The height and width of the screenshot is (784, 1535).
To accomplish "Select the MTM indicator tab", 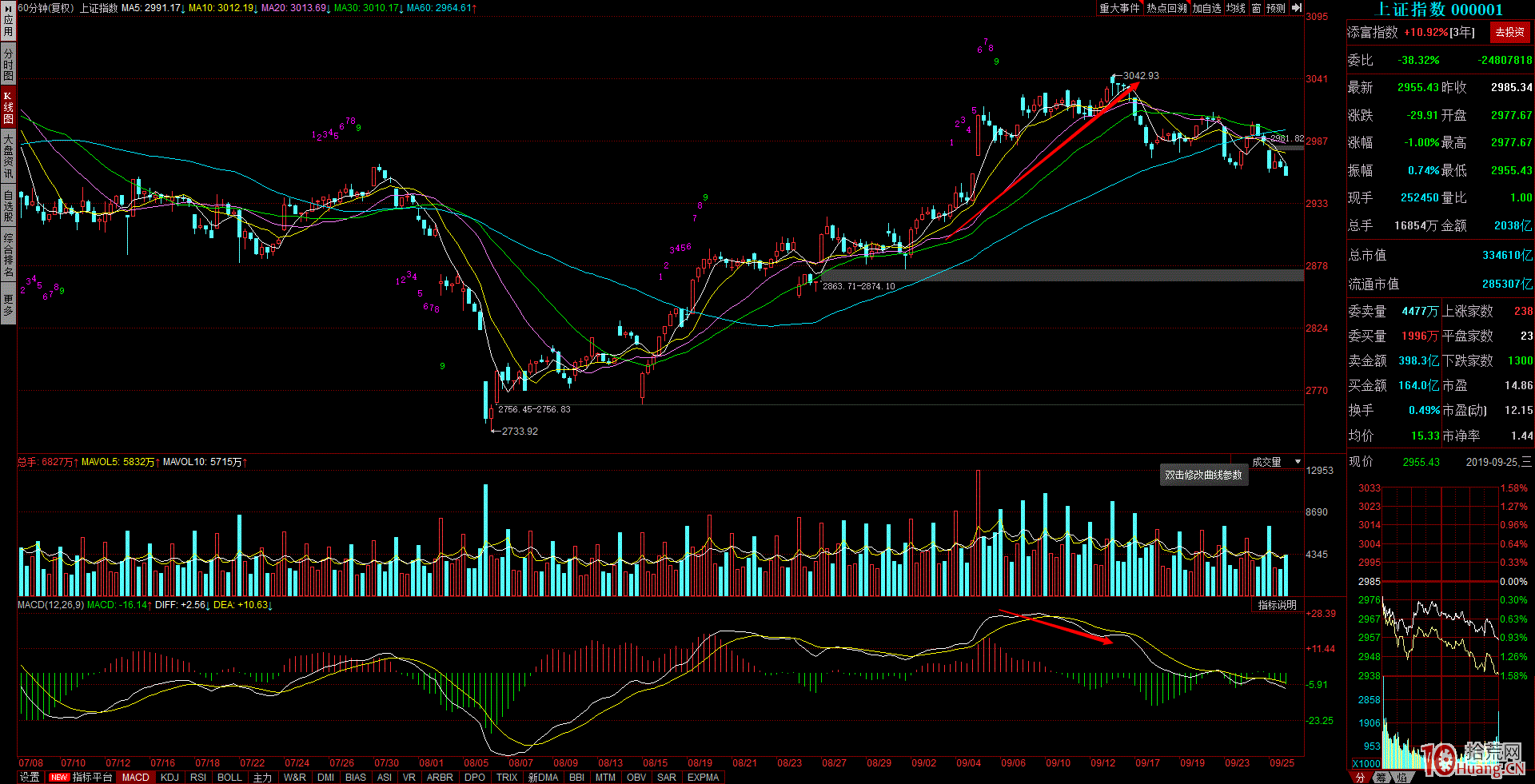I will (x=605, y=777).
